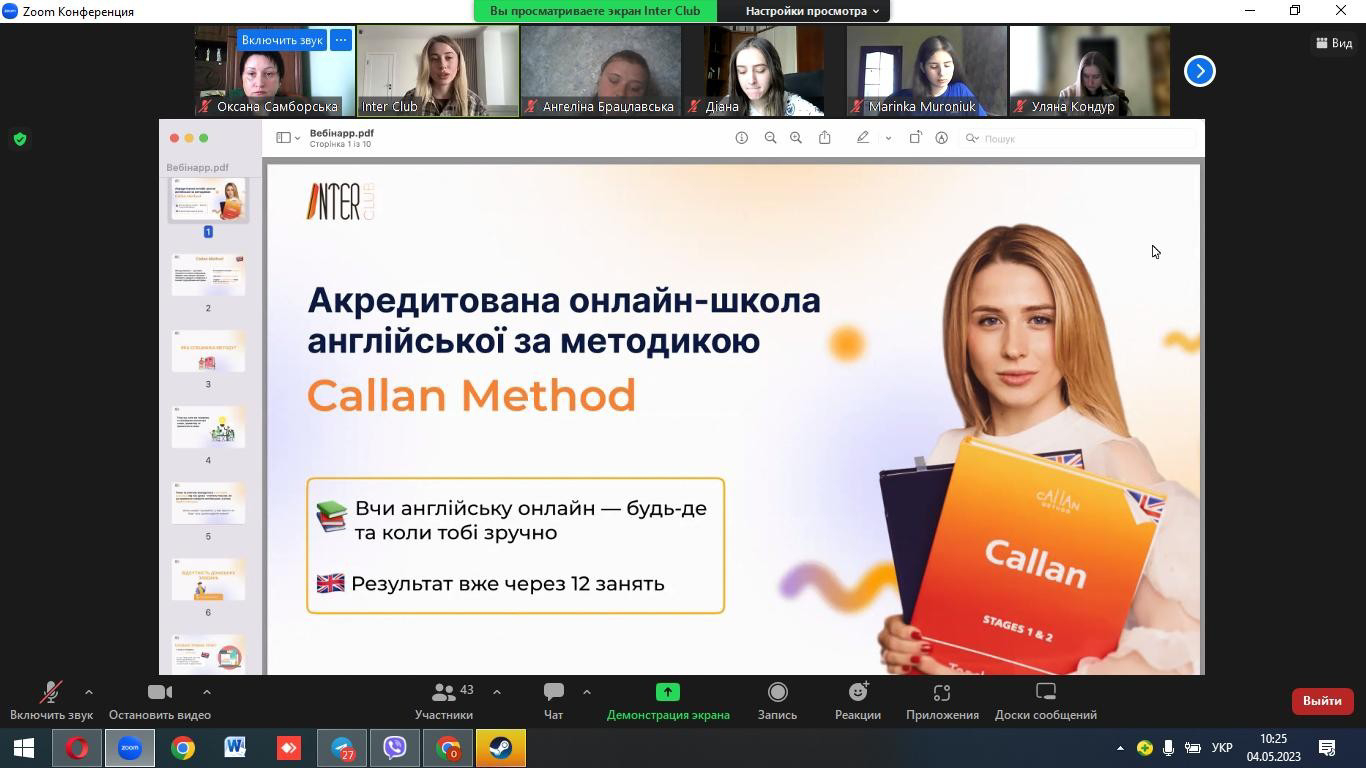
Task: Zoom out the PDF document
Action: 770,138
